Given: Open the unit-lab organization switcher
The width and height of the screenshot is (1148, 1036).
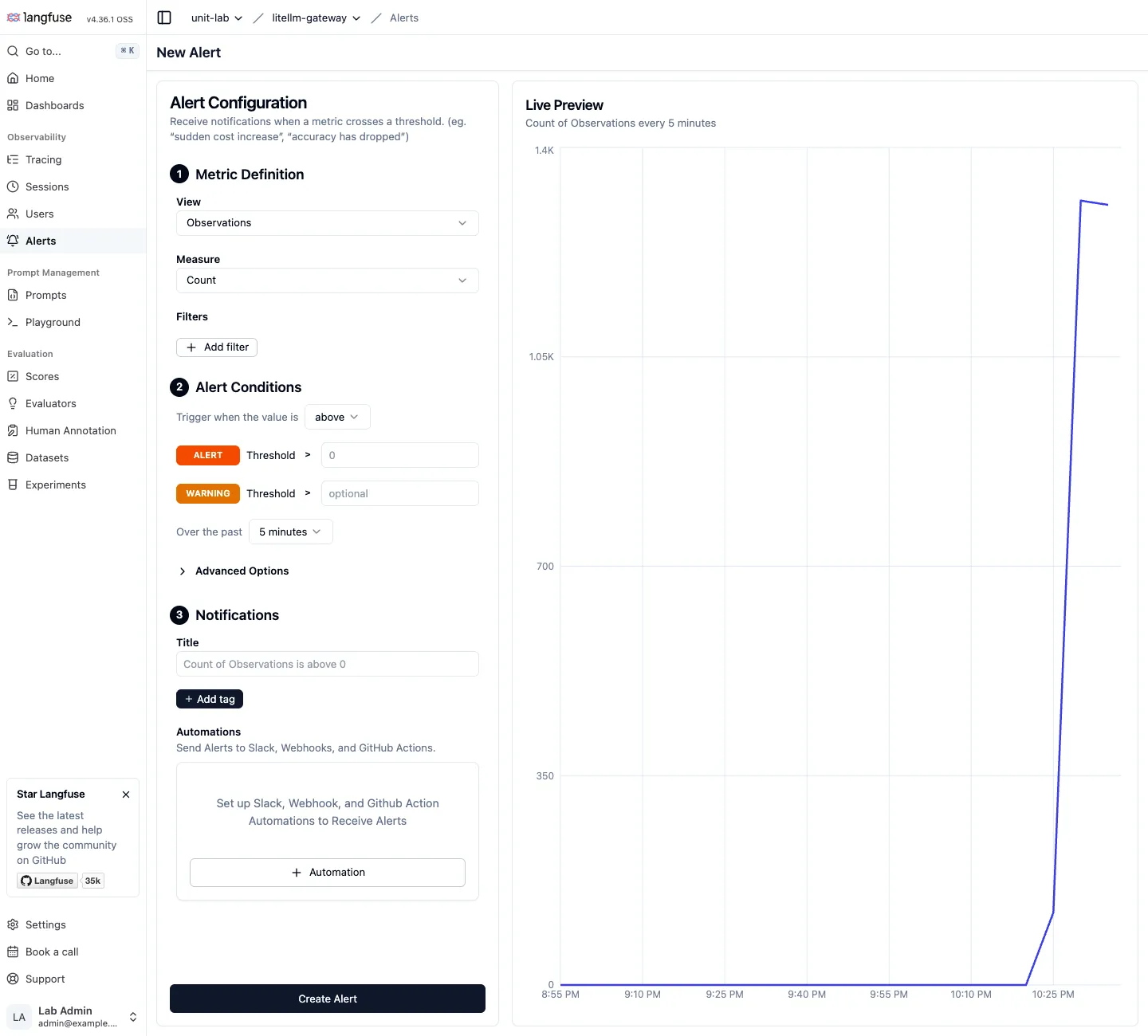Looking at the screenshot, I should point(217,18).
